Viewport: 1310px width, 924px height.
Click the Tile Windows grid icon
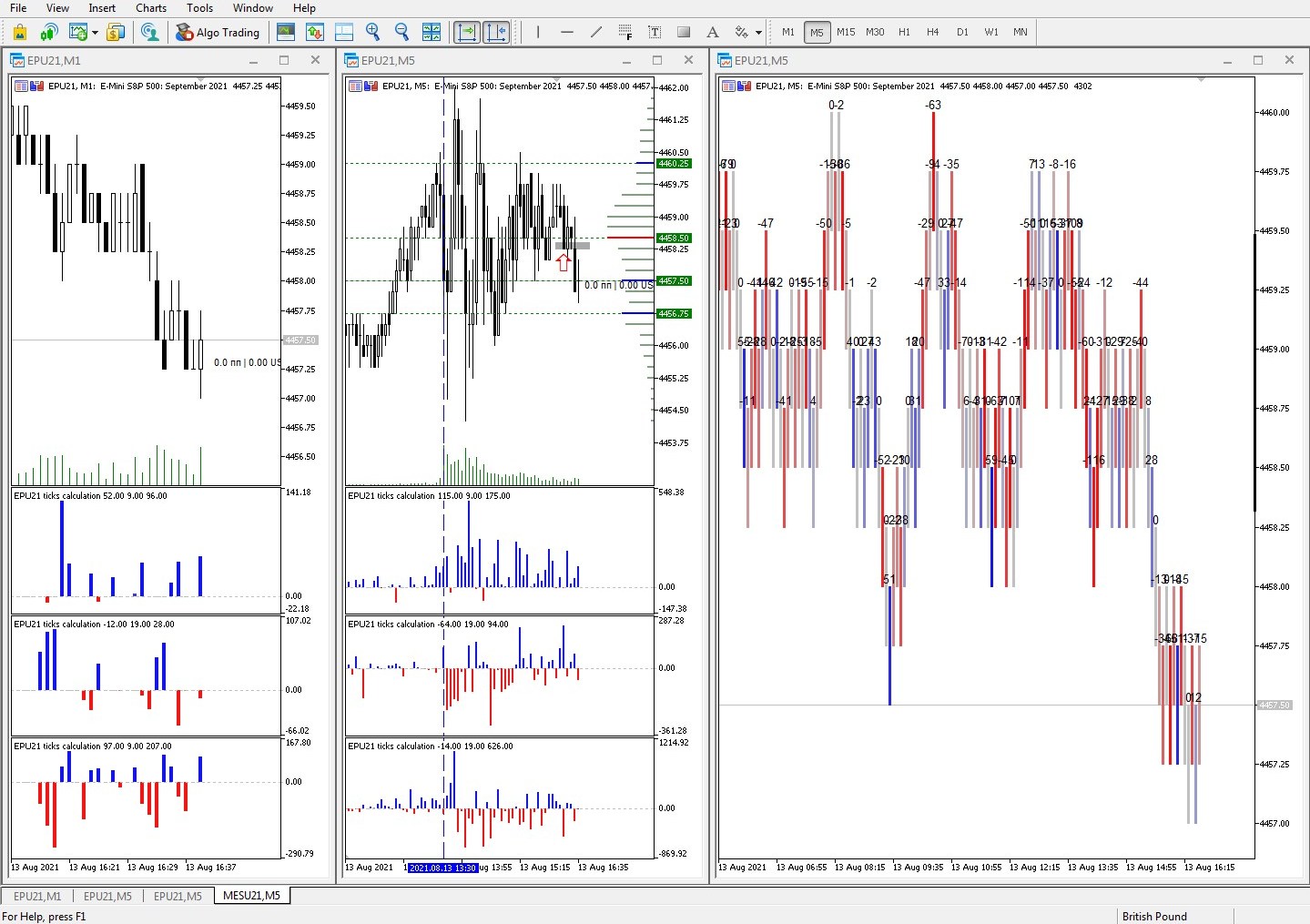[x=432, y=32]
